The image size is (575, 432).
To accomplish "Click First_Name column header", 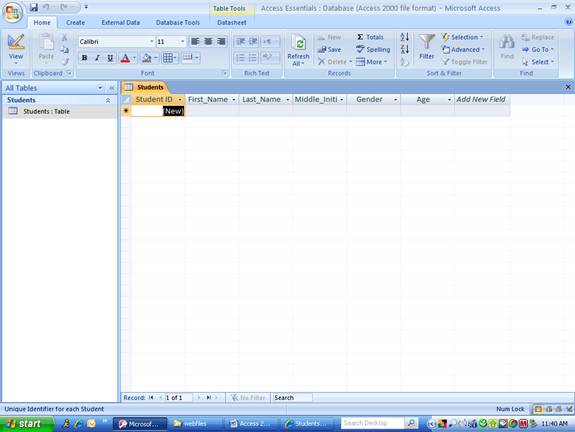I will click(x=208, y=99).
